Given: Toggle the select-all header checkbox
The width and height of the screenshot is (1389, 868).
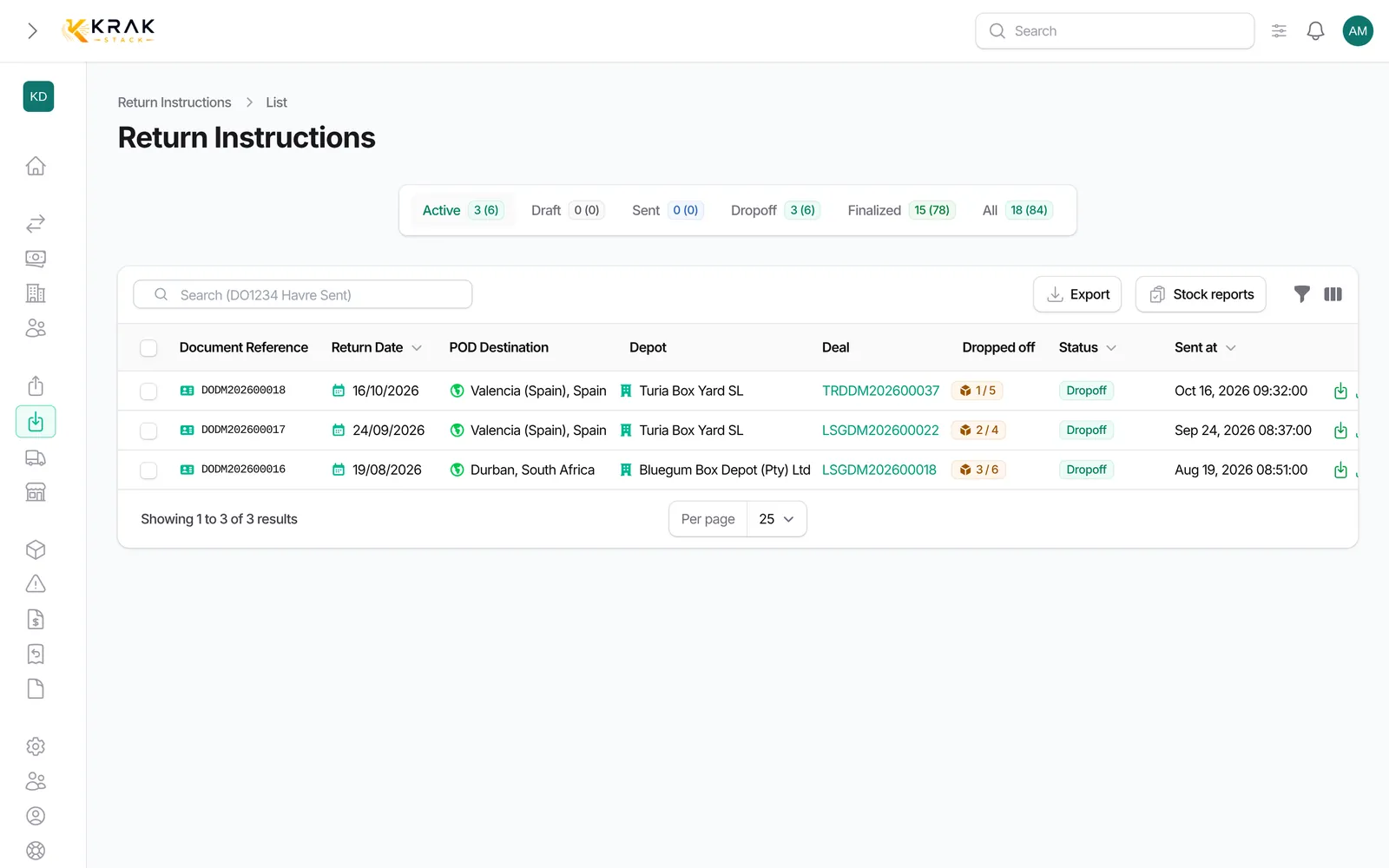Looking at the screenshot, I should pos(148,348).
